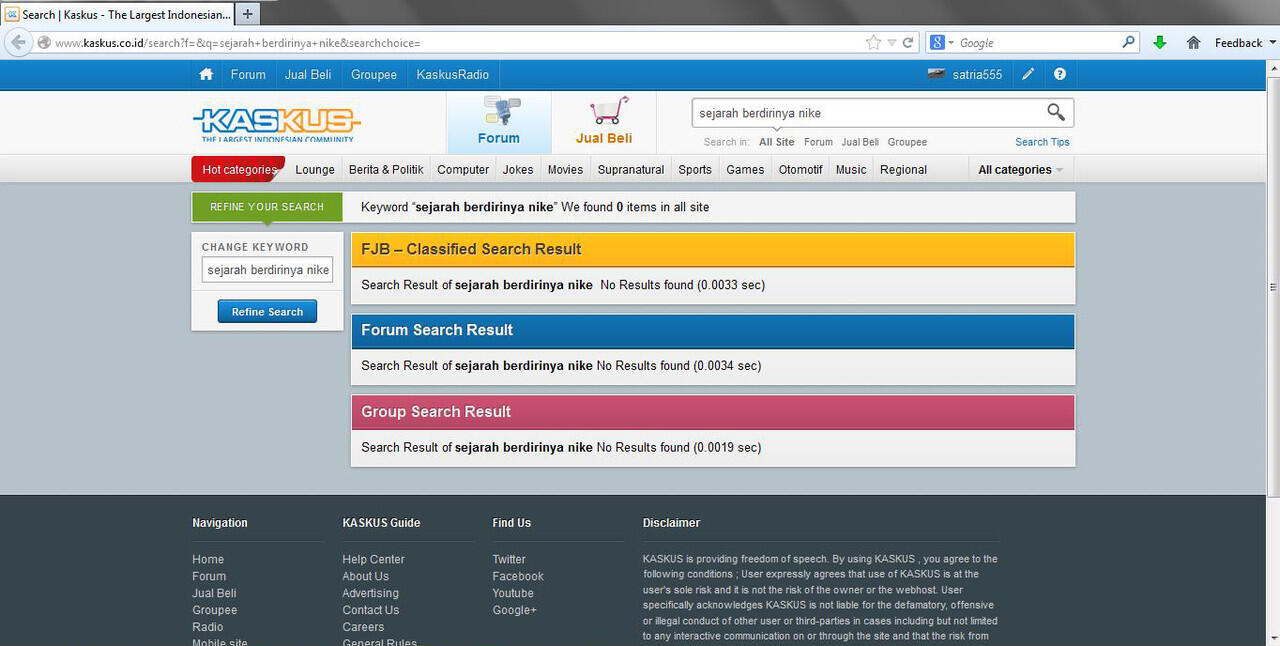Viewport: 1280px width, 646px height.
Task: Open Berita & Politik category
Action: coord(386,170)
